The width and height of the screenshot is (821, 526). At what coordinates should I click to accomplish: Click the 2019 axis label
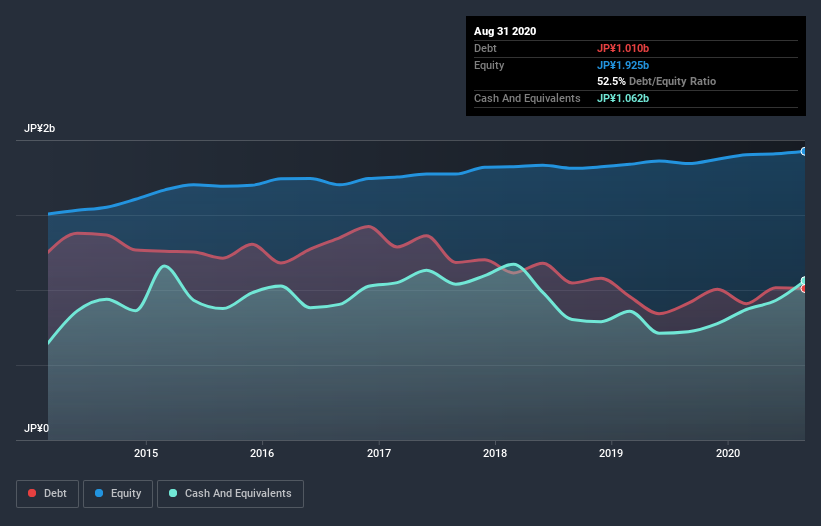click(611, 453)
